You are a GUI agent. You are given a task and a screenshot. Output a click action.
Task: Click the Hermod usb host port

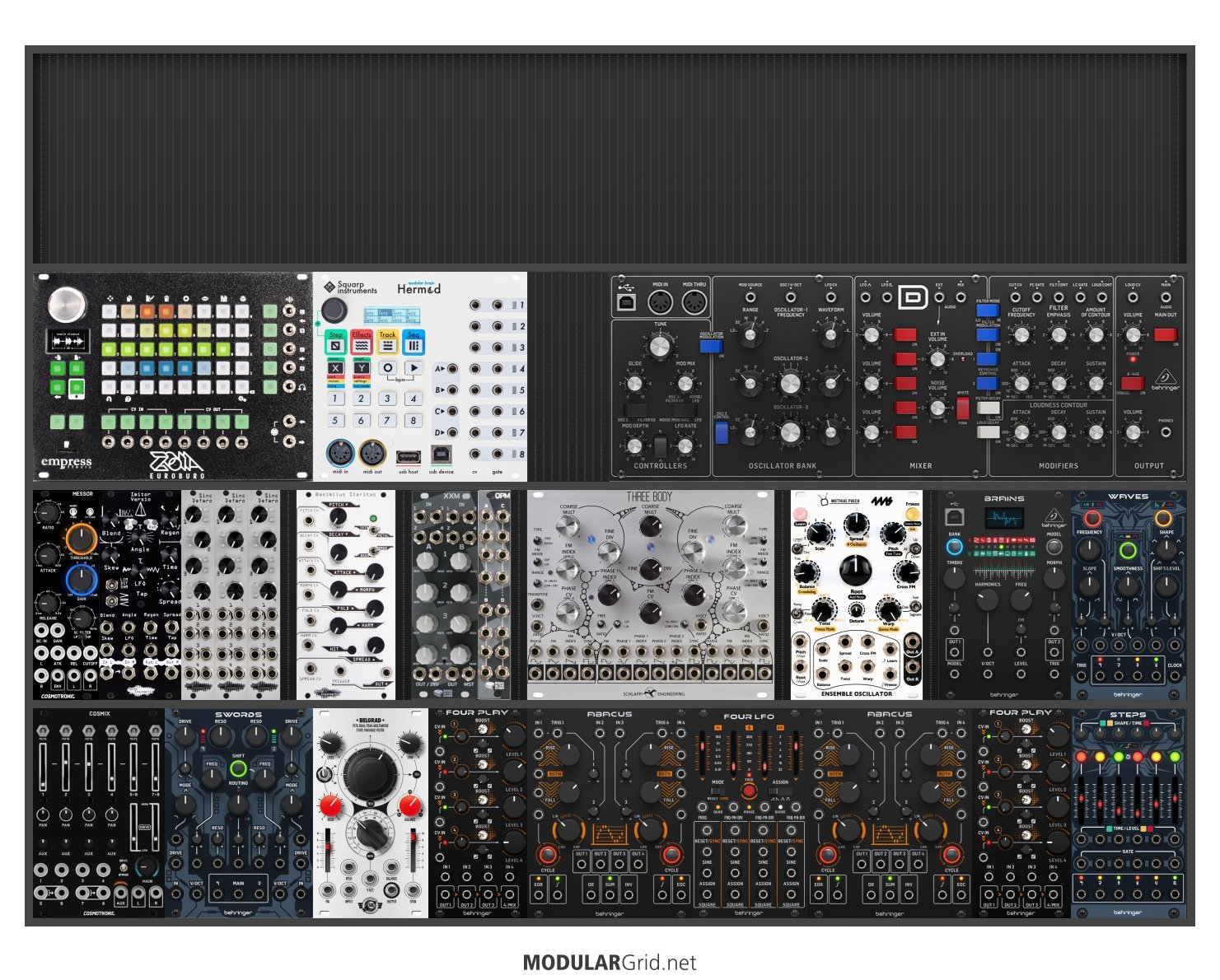click(x=409, y=457)
